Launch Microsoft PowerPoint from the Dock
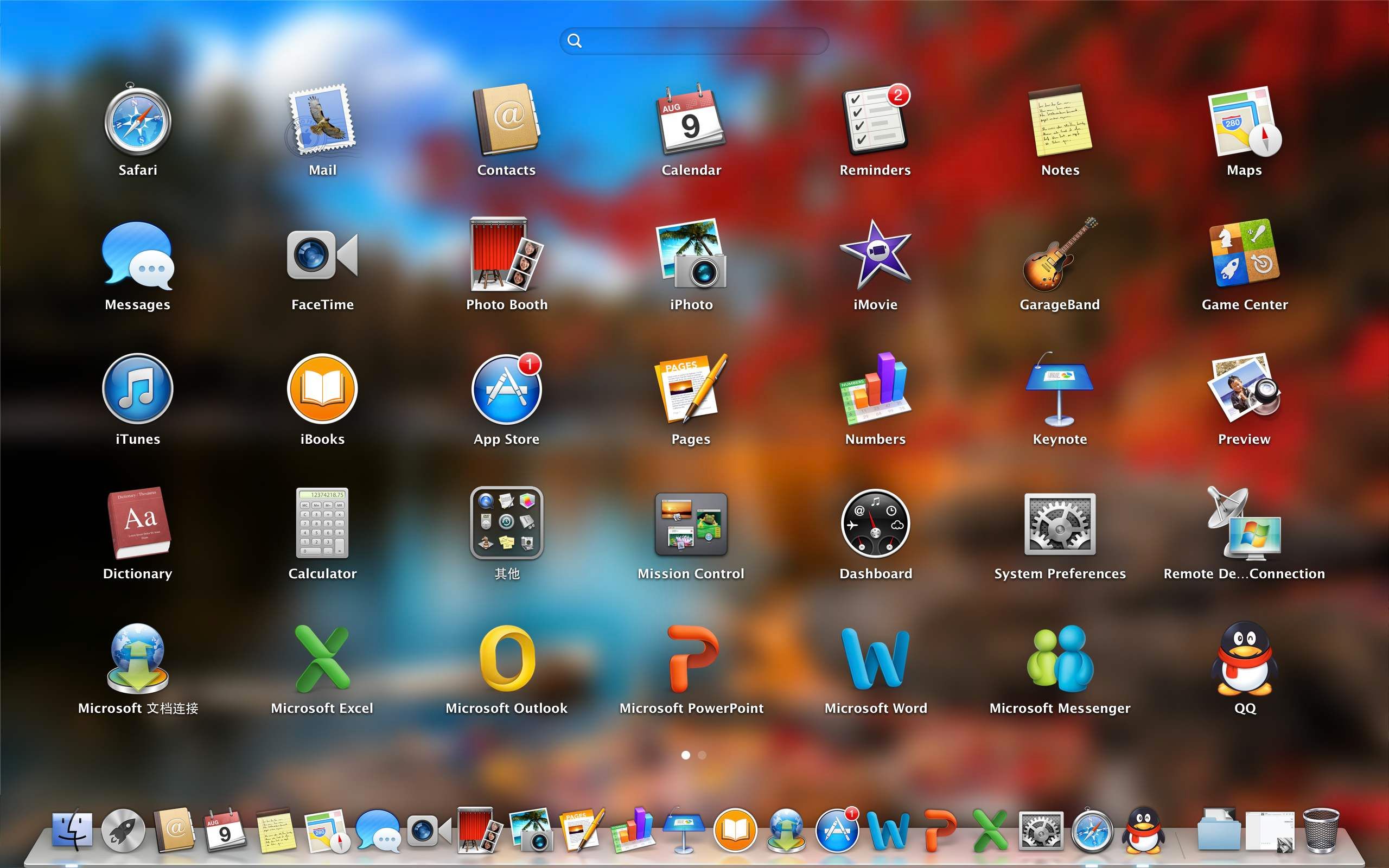This screenshot has width=1389, height=868. [x=940, y=830]
